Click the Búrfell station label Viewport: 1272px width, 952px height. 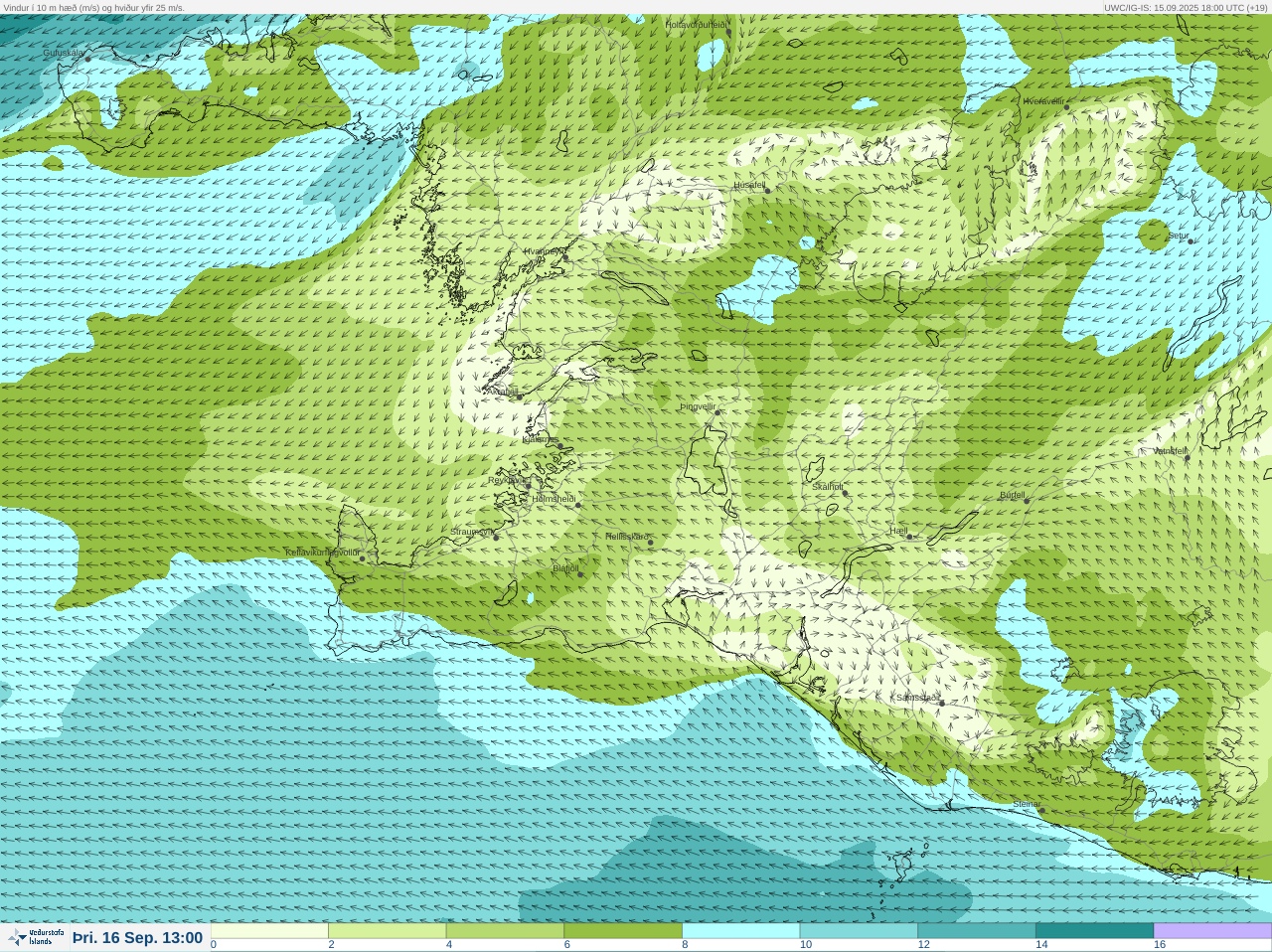pos(1013,495)
